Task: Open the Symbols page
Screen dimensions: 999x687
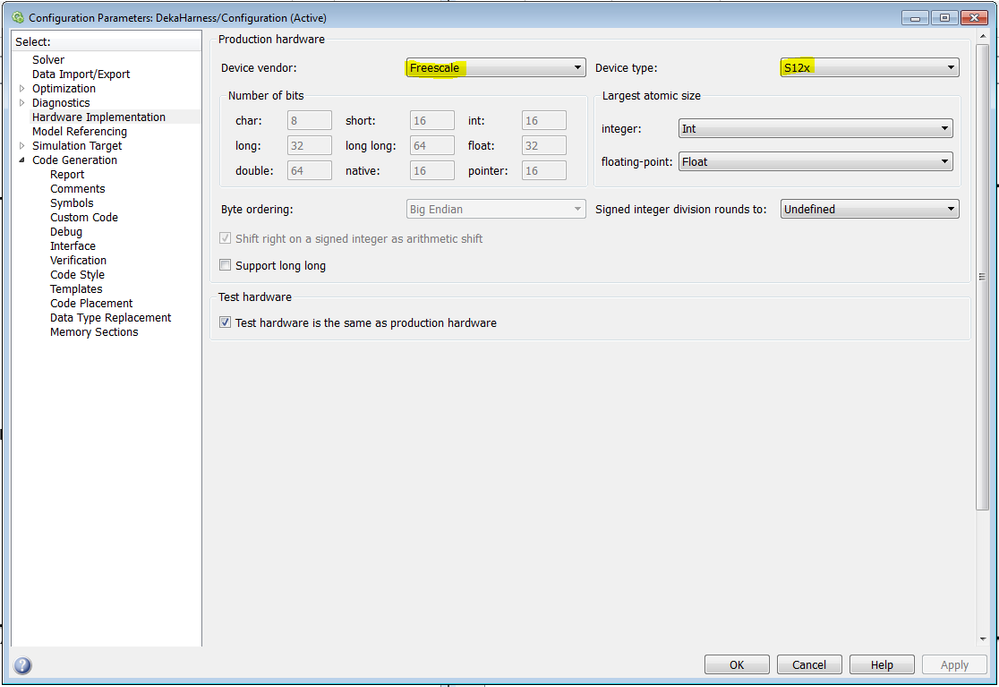Action: coord(72,203)
